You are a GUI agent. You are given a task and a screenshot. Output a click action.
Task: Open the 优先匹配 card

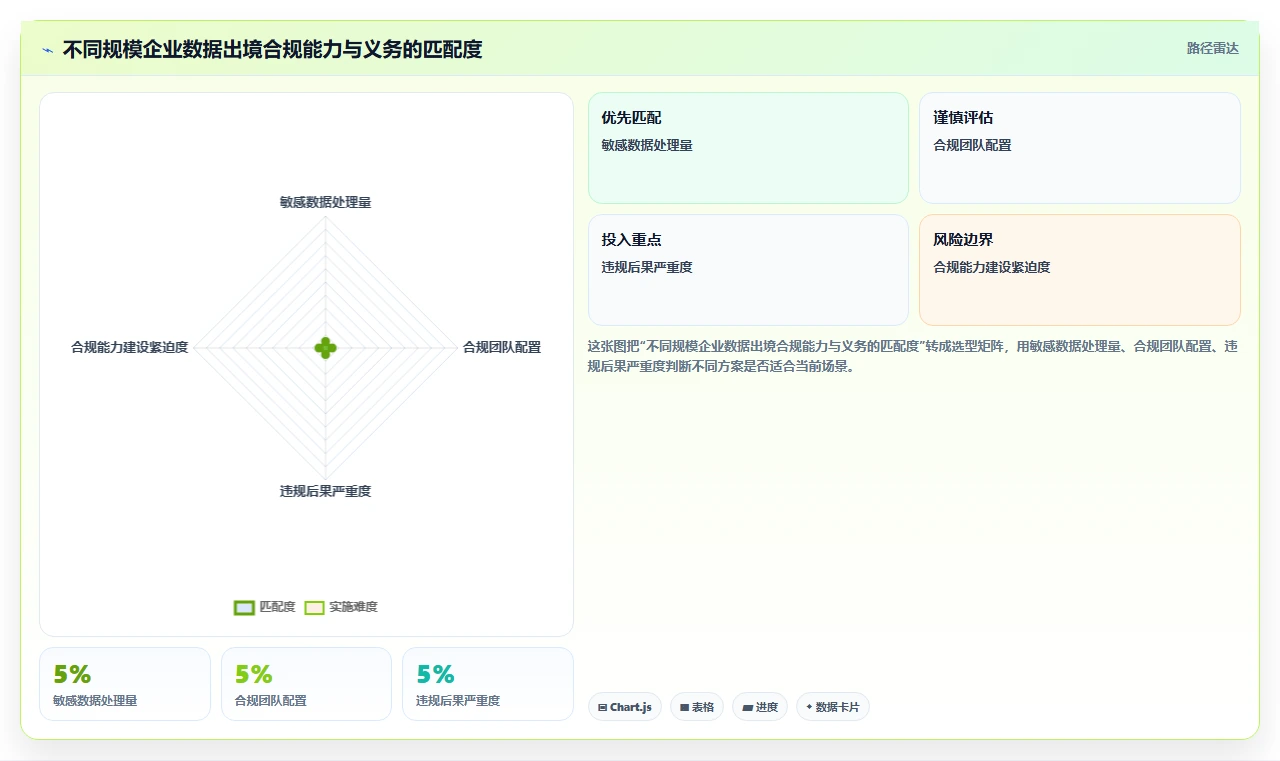pos(748,148)
